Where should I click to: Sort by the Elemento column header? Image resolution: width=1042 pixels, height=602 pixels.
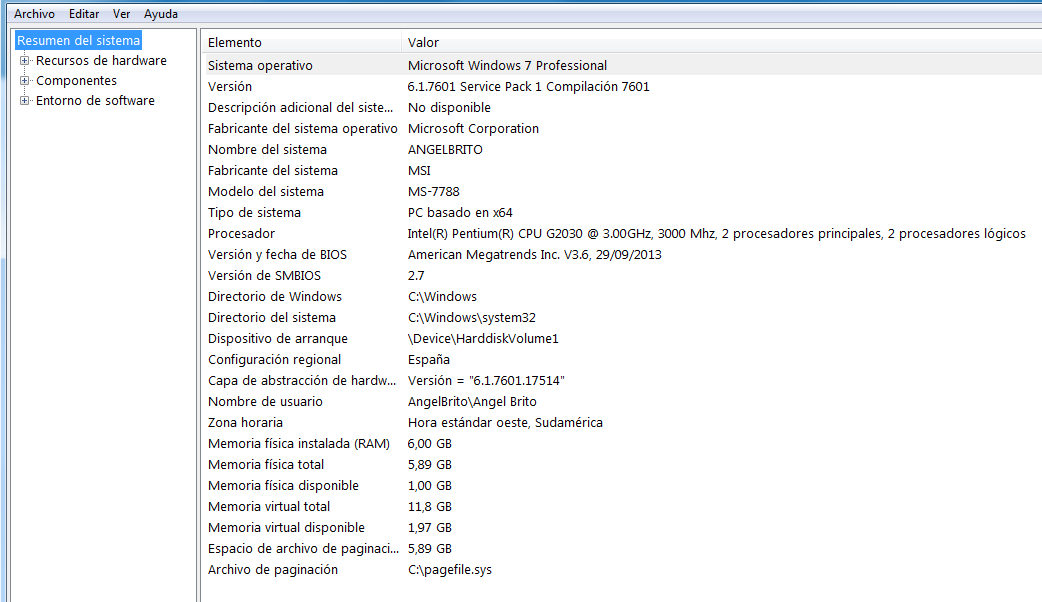tap(235, 42)
